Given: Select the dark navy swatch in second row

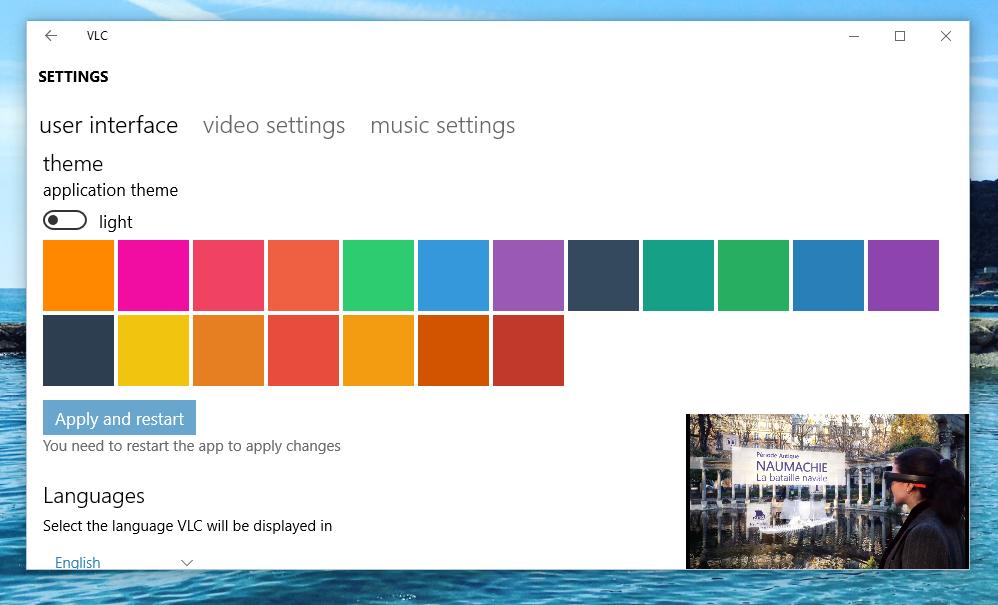Looking at the screenshot, I should tap(78, 351).
